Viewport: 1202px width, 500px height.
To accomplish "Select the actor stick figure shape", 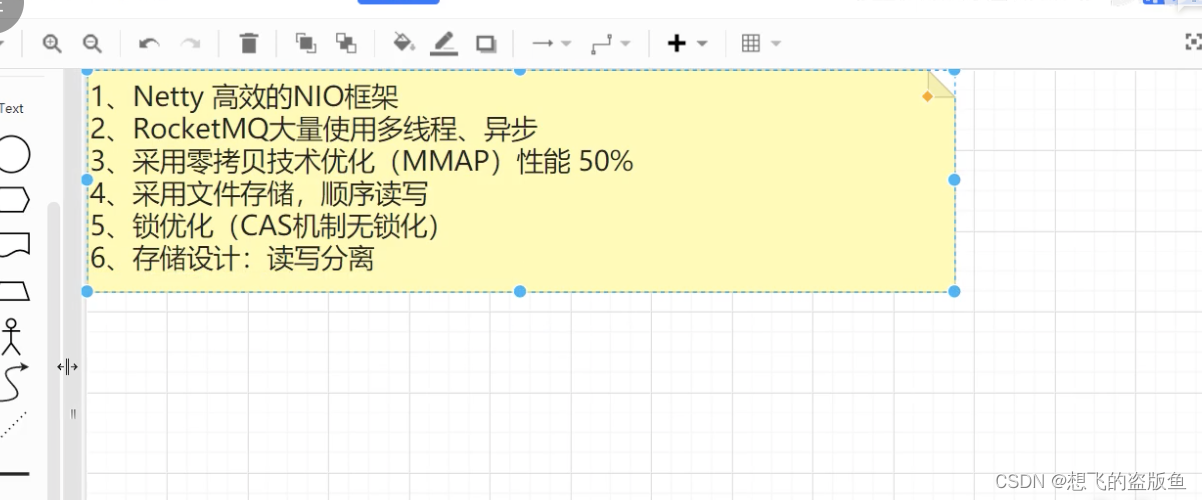I will pos(11,337).
